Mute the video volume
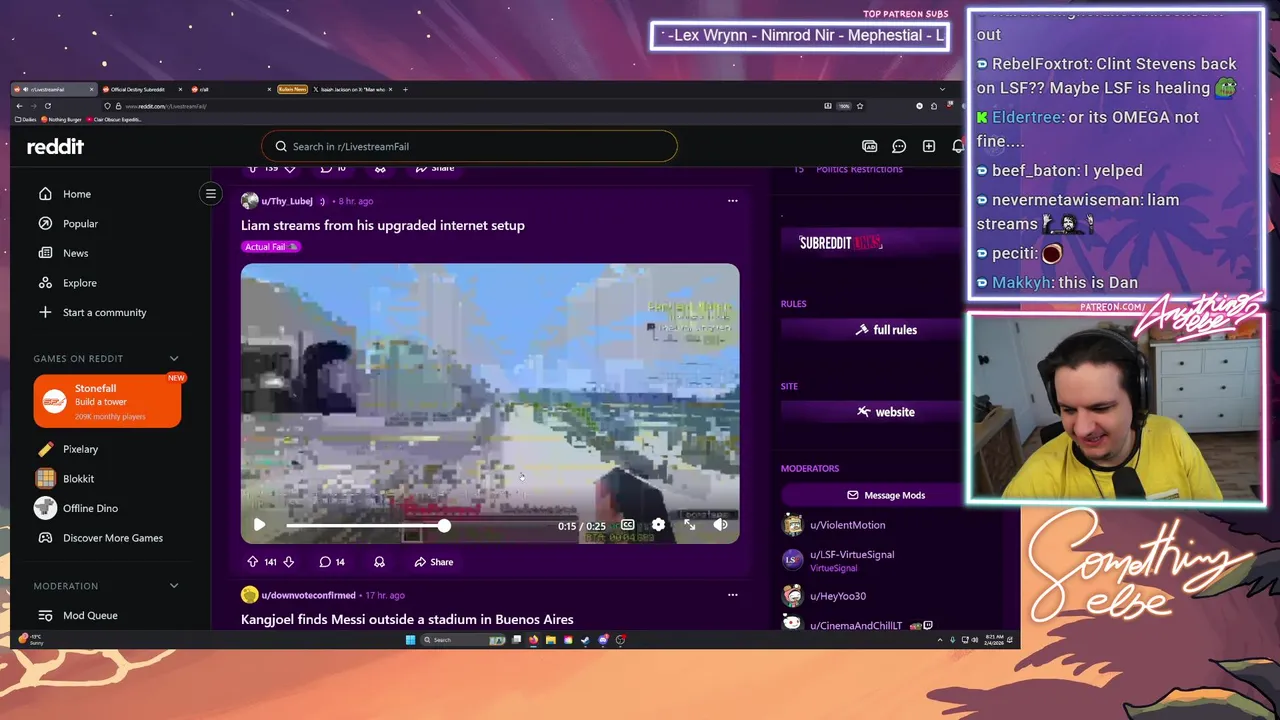The width and height of the screenshot is (1280, 720). (x=720, y=525)
